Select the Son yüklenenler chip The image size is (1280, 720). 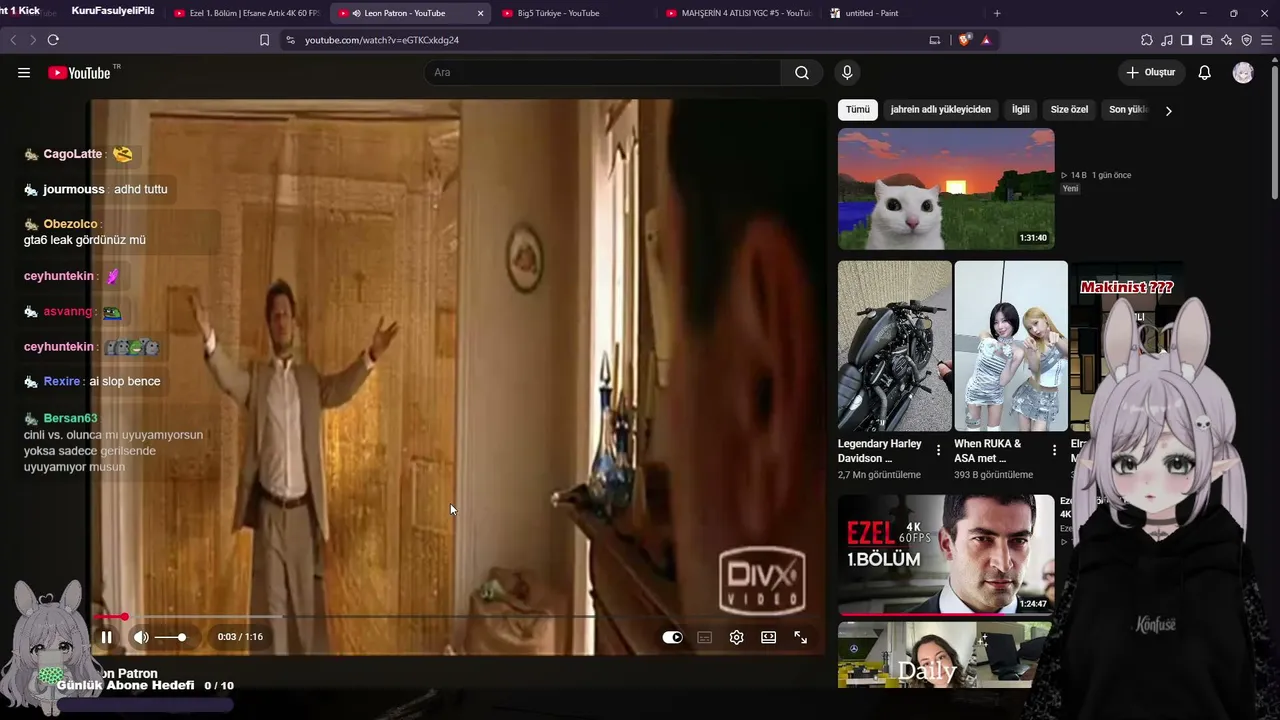click(x=1128, y=110)
